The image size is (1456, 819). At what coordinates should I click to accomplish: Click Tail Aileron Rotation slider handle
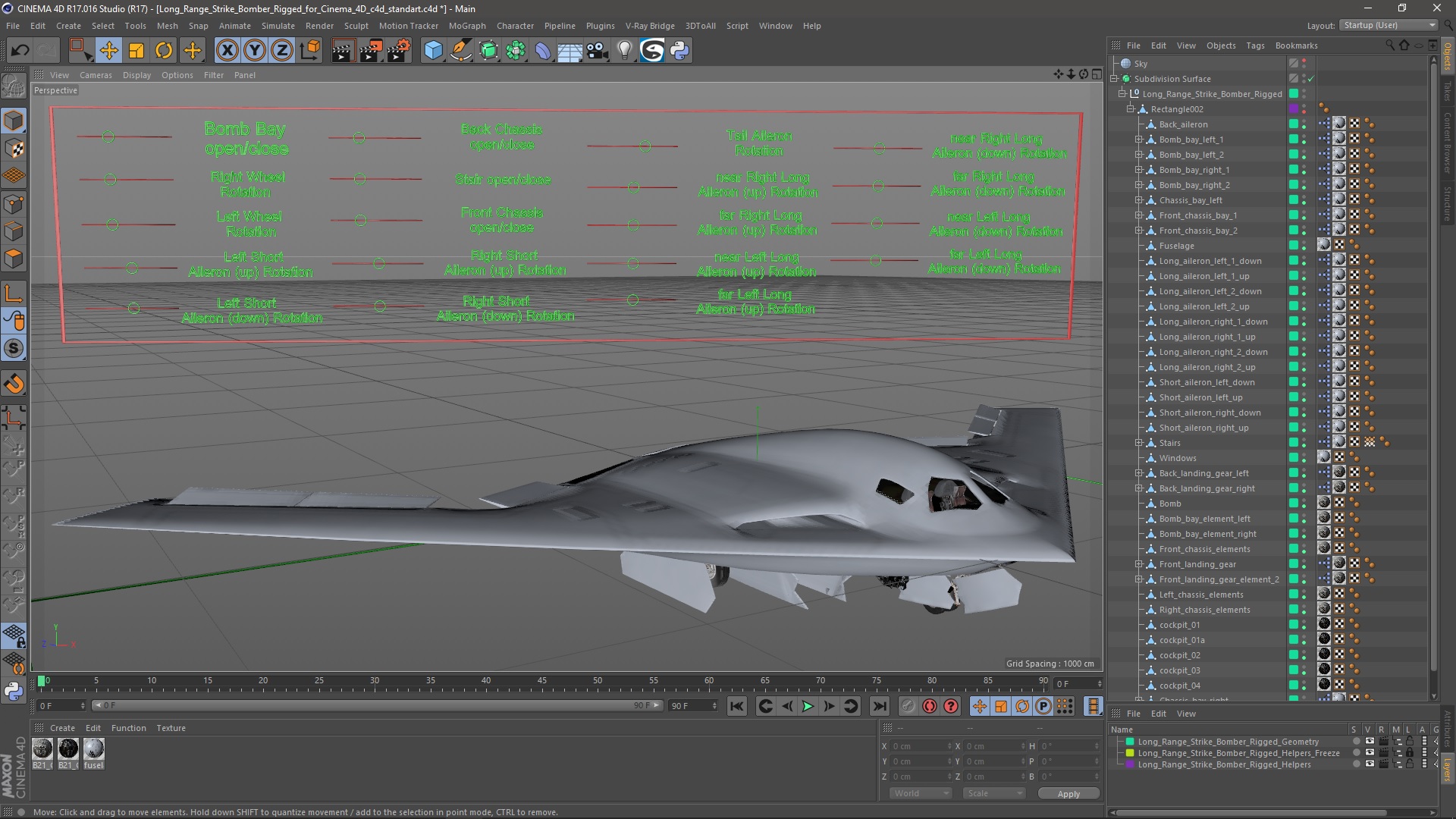coord(645,146)
